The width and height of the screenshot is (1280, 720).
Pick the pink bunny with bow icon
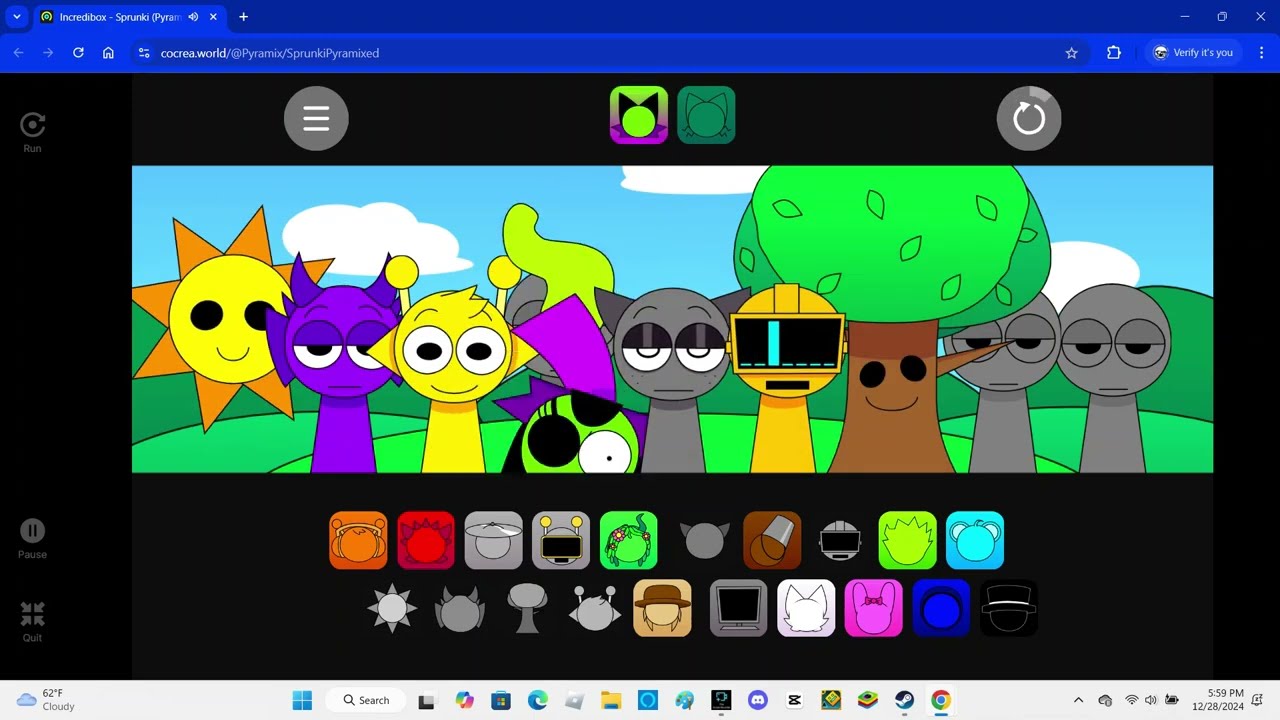[873, 608]
